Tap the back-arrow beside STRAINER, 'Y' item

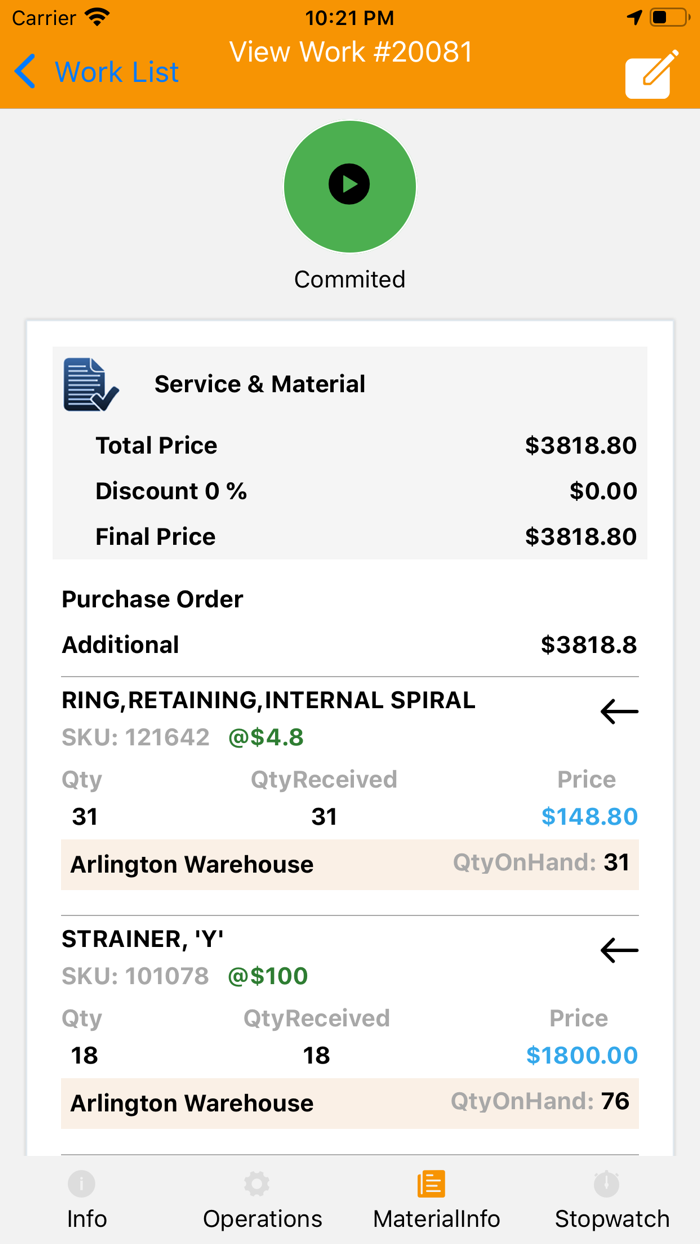[x=618, y=950]
